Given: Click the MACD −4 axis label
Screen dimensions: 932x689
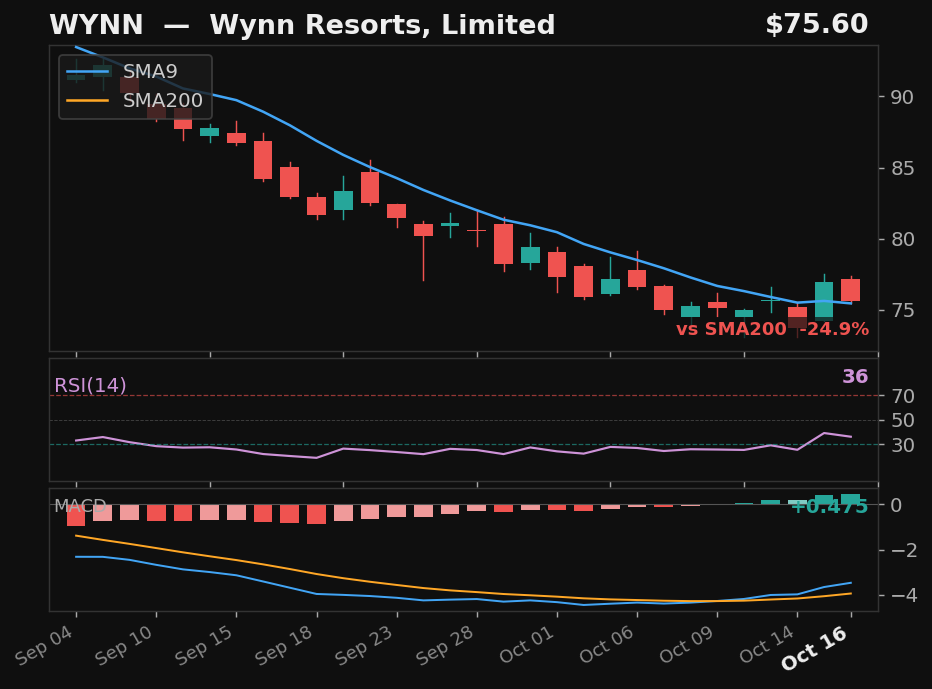Looking at the screenshot, I should click(903, 596).
